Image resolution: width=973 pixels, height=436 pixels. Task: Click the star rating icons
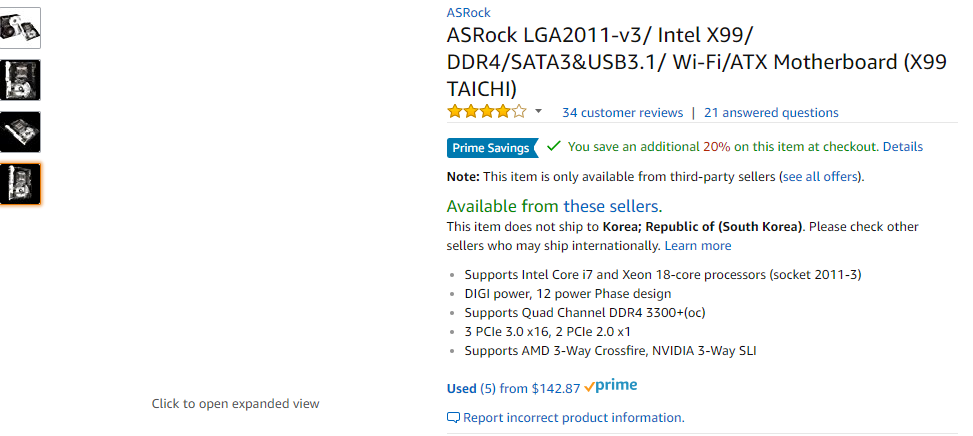(486, 112)
